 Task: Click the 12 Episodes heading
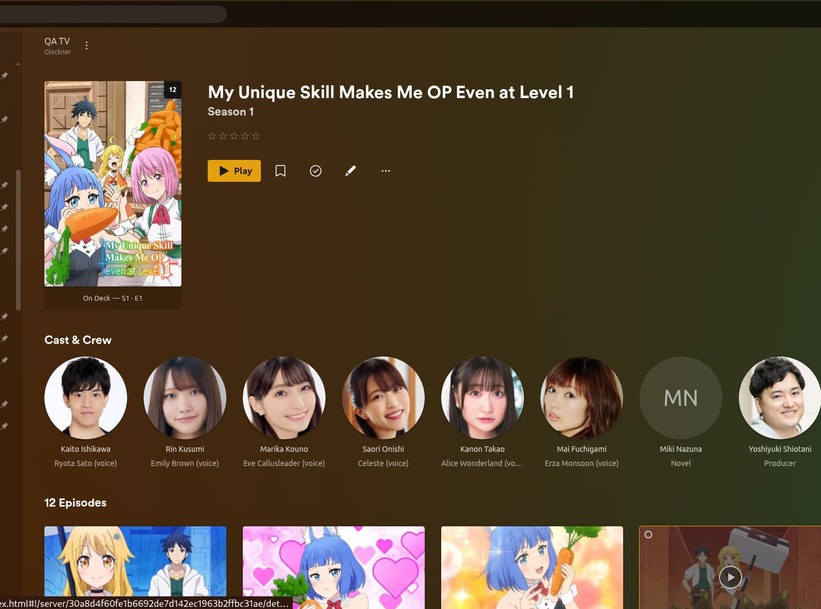coord(75,503)
